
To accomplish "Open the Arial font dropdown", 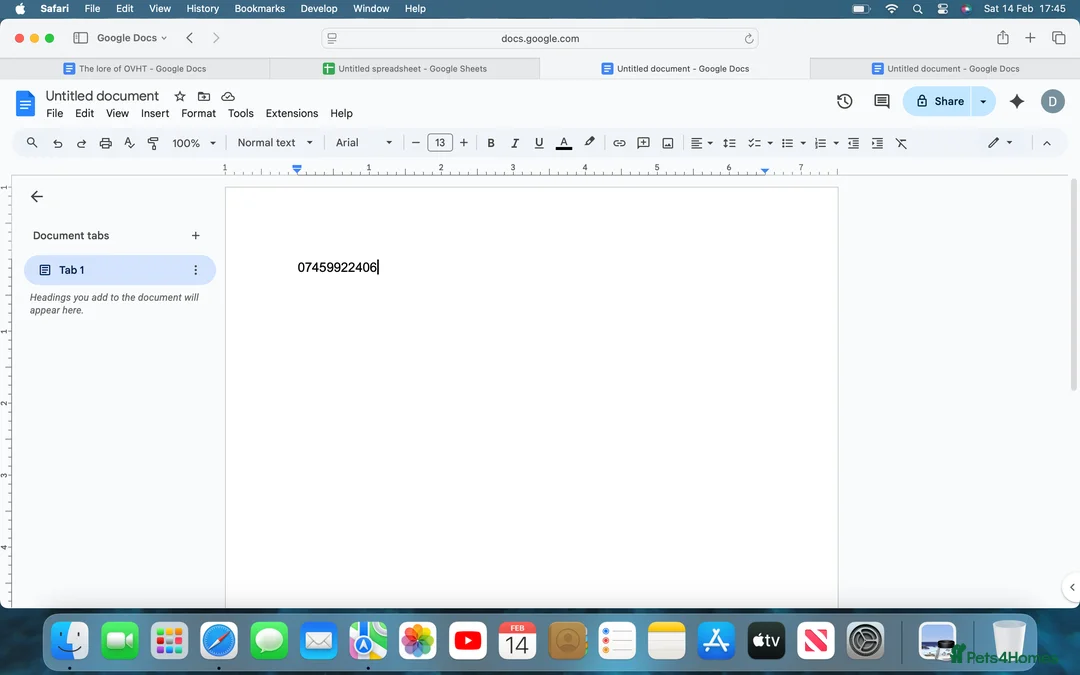I will click(364, 143).
